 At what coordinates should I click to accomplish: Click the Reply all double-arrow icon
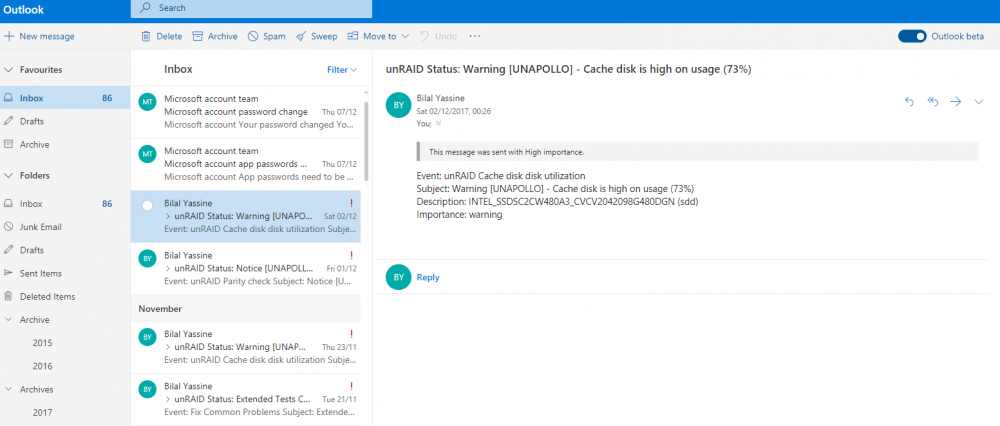(932, 101)
